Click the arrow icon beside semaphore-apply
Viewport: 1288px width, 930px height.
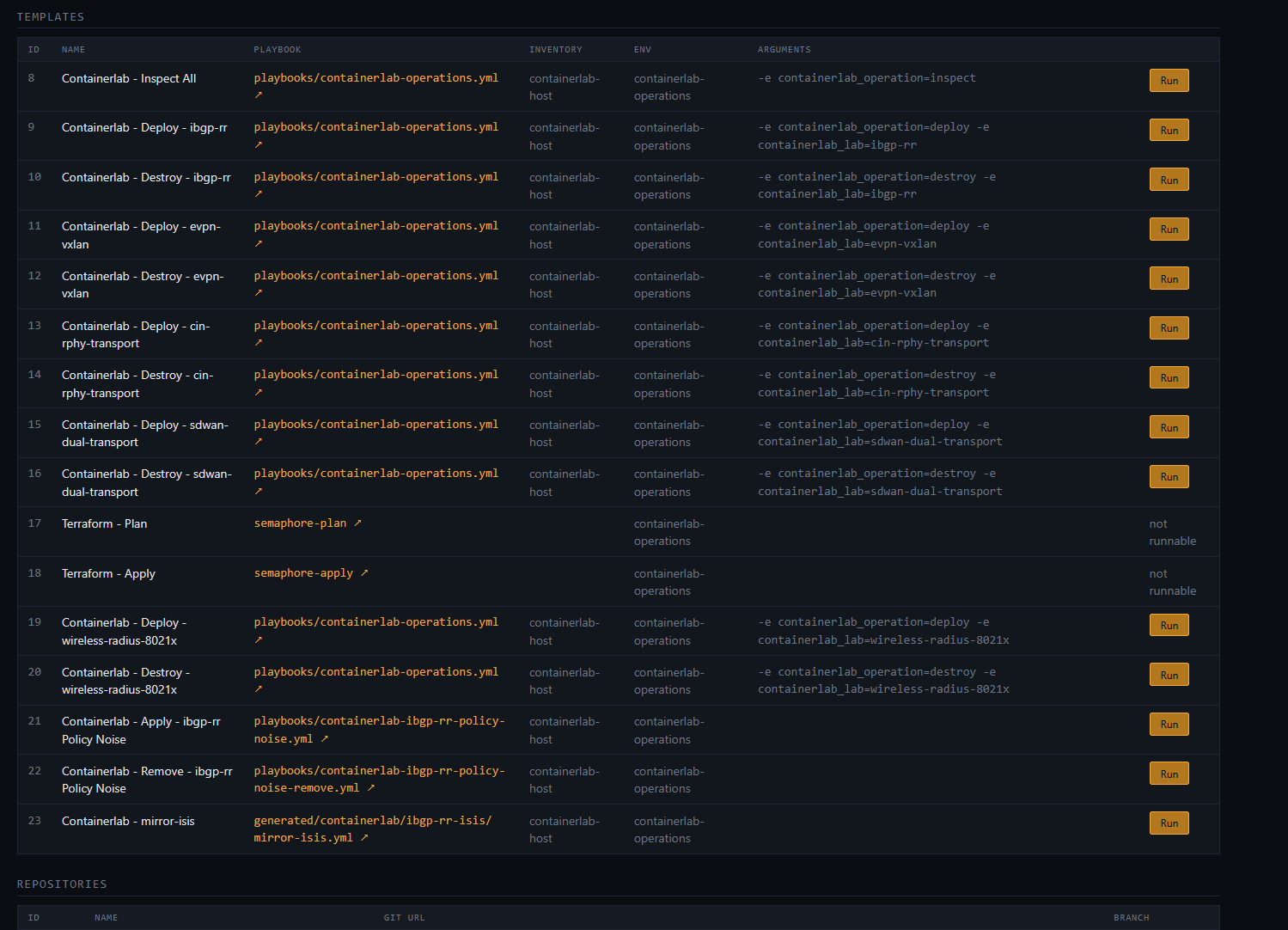(x=364, y=572)
